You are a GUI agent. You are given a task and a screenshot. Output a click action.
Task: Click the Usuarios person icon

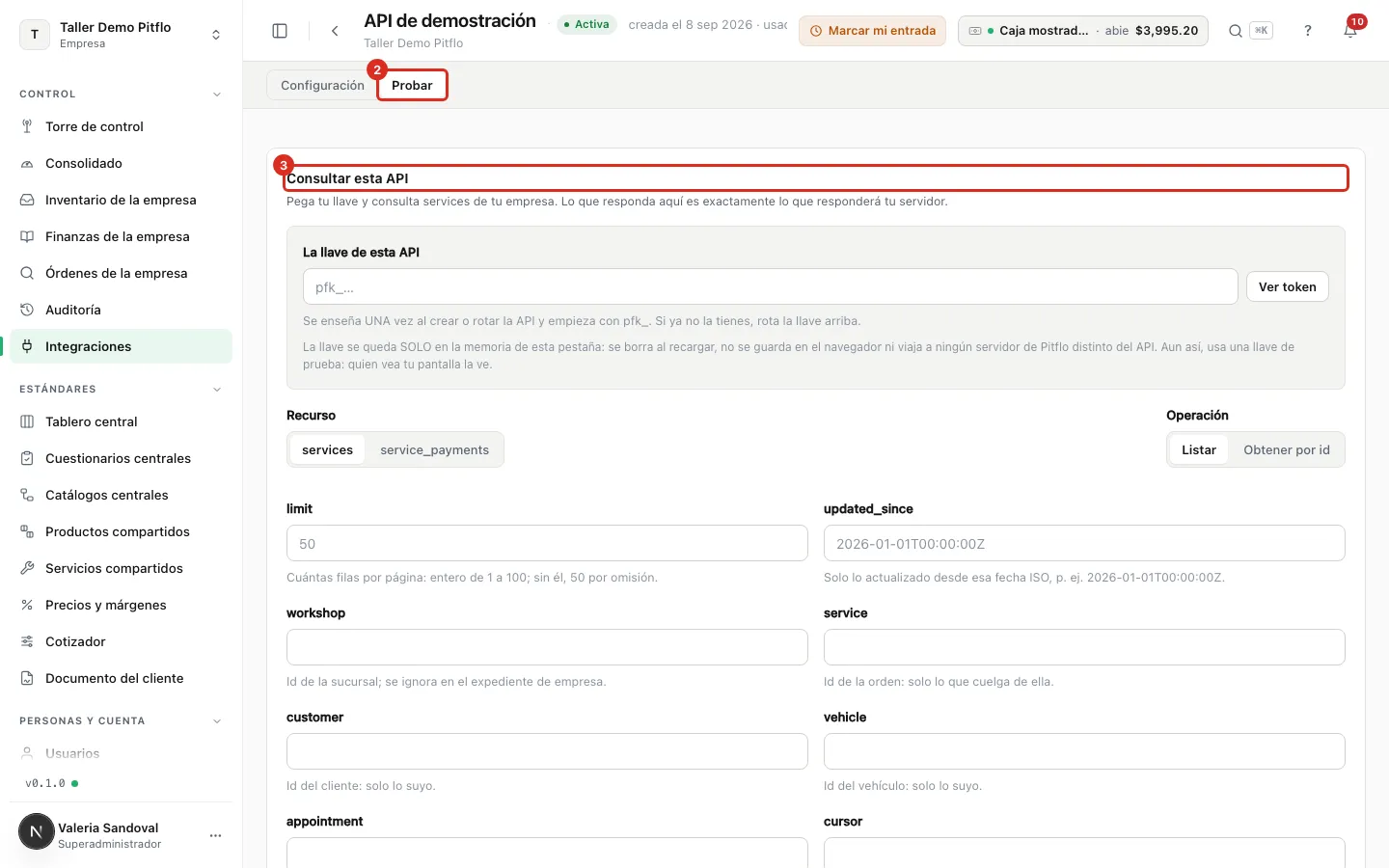27,753
